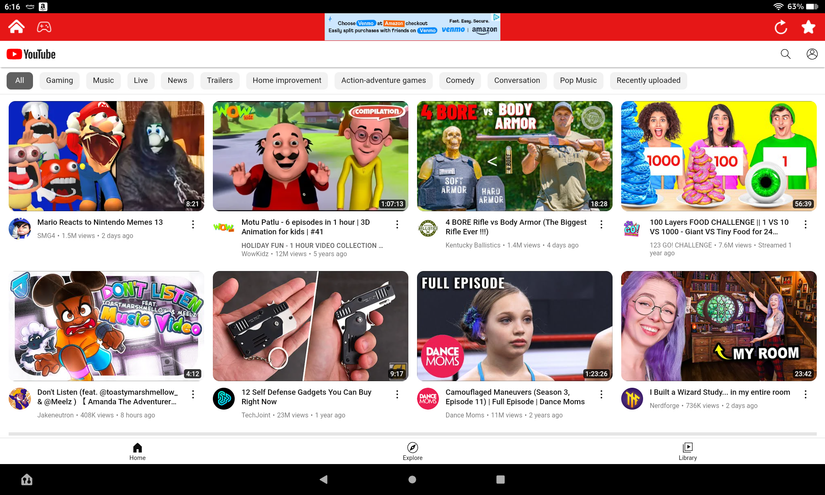Tap the navigation bar home-lock icon

(x=26, y=479)
